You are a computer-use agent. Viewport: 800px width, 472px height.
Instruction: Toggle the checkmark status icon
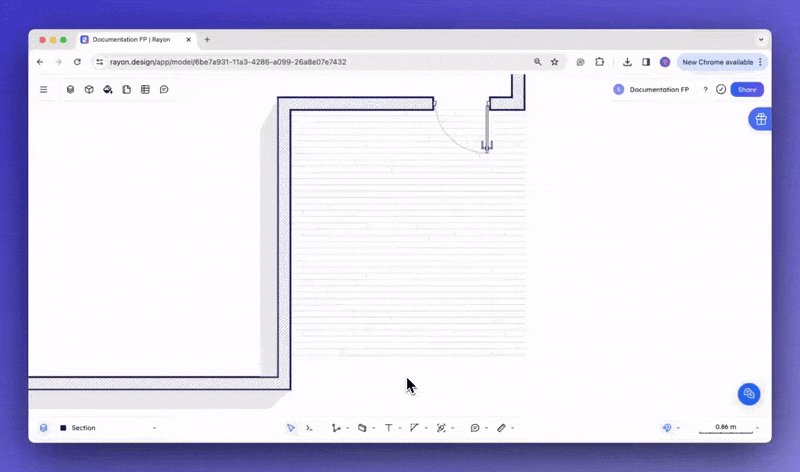tap(721, 89)
